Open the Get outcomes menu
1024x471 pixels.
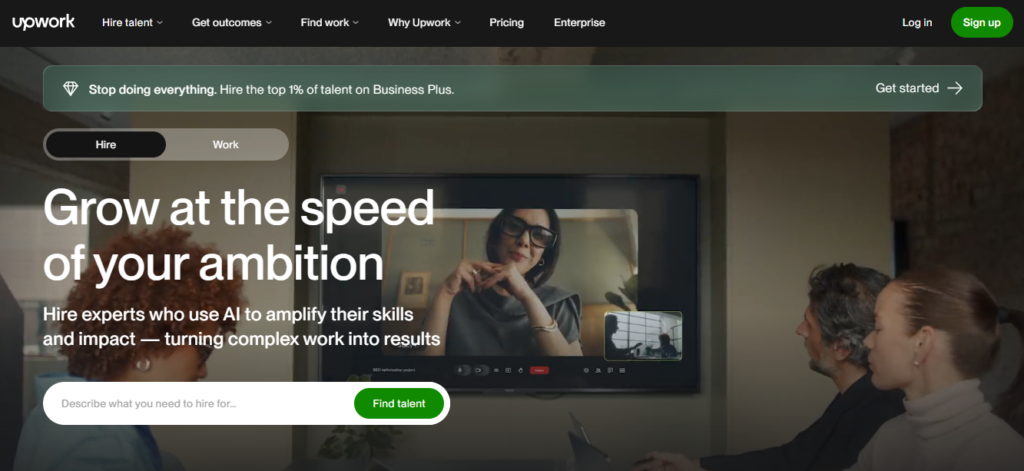232,22
